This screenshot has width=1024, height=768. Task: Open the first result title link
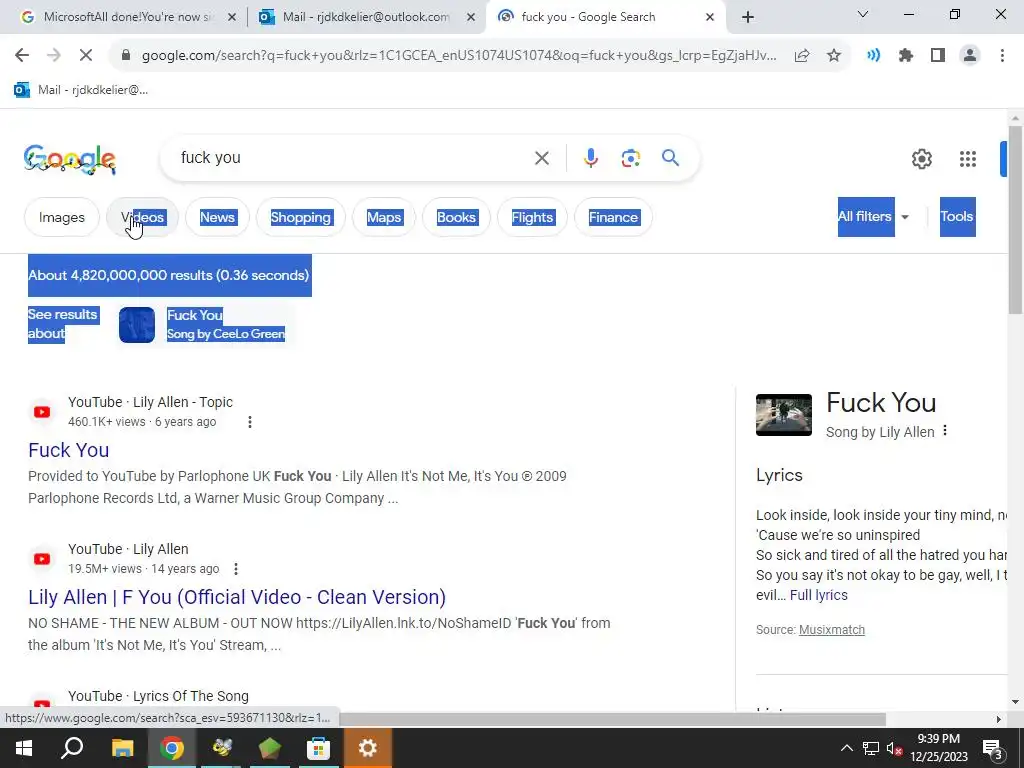[69, 450]
